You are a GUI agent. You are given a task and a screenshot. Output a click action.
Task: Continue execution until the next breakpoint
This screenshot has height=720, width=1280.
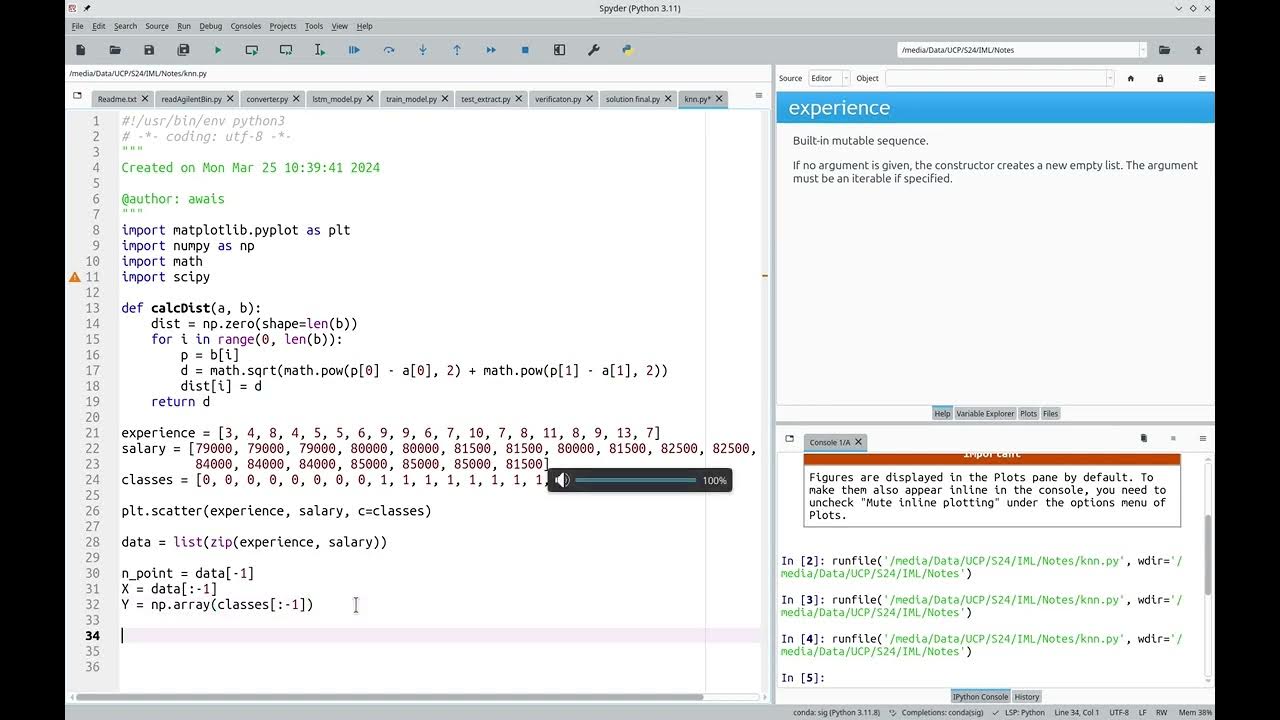[x=491, y=50]
